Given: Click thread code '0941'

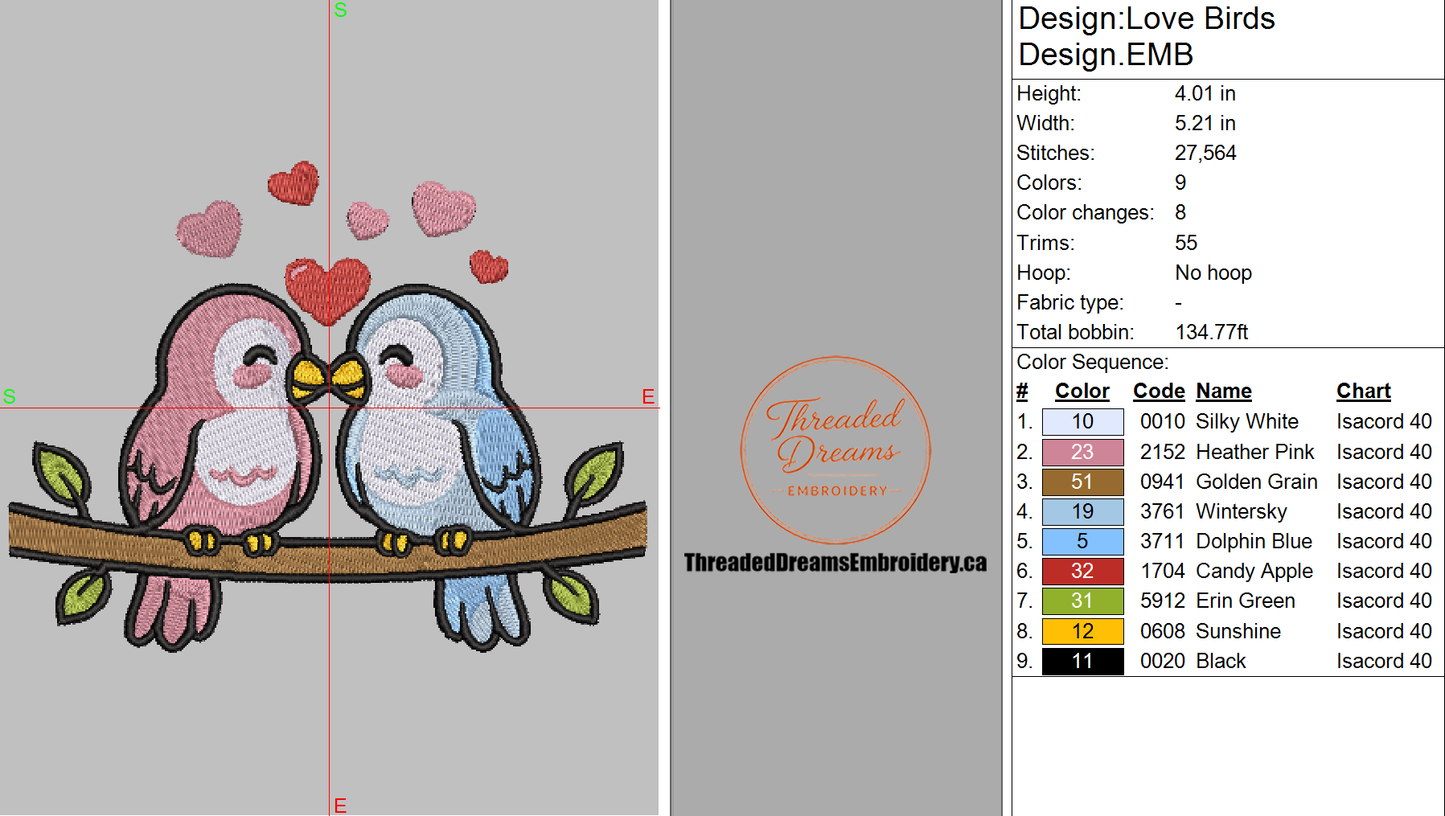Looking at the screenshot, I should pyautogui.click(x=1162, y=482).
